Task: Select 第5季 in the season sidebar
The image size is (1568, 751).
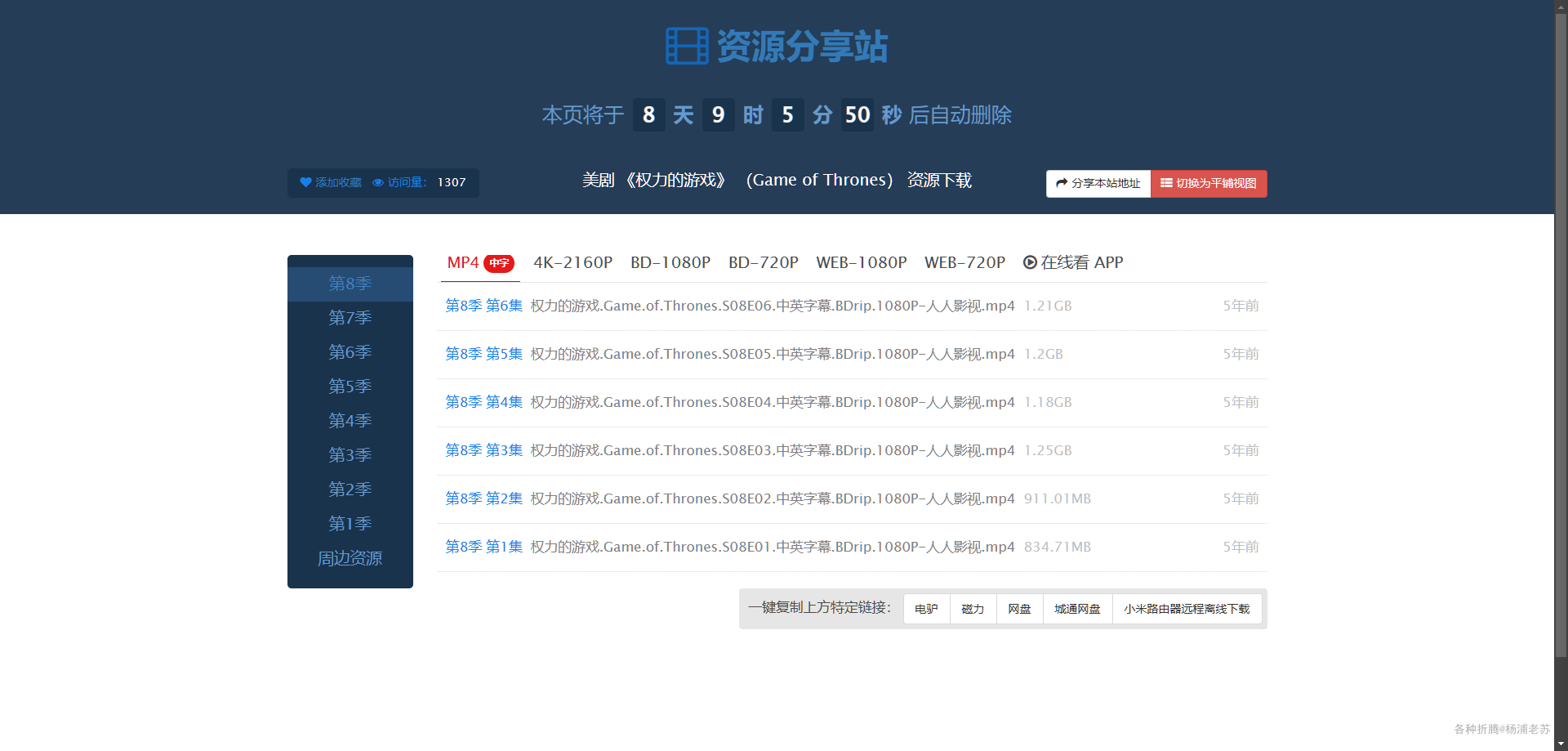Action: coord(350,387)
